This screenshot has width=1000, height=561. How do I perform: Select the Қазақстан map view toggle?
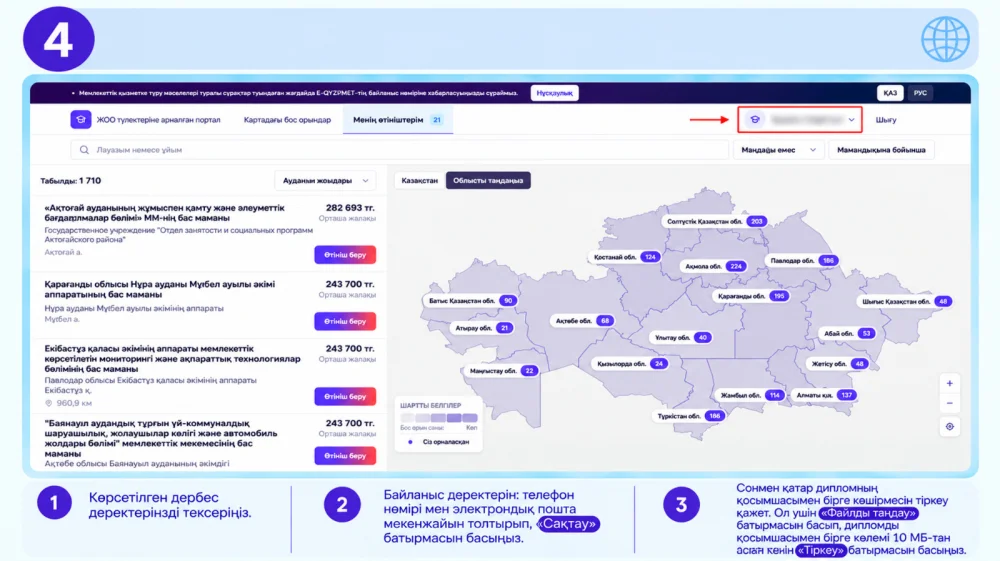[420, 180]
